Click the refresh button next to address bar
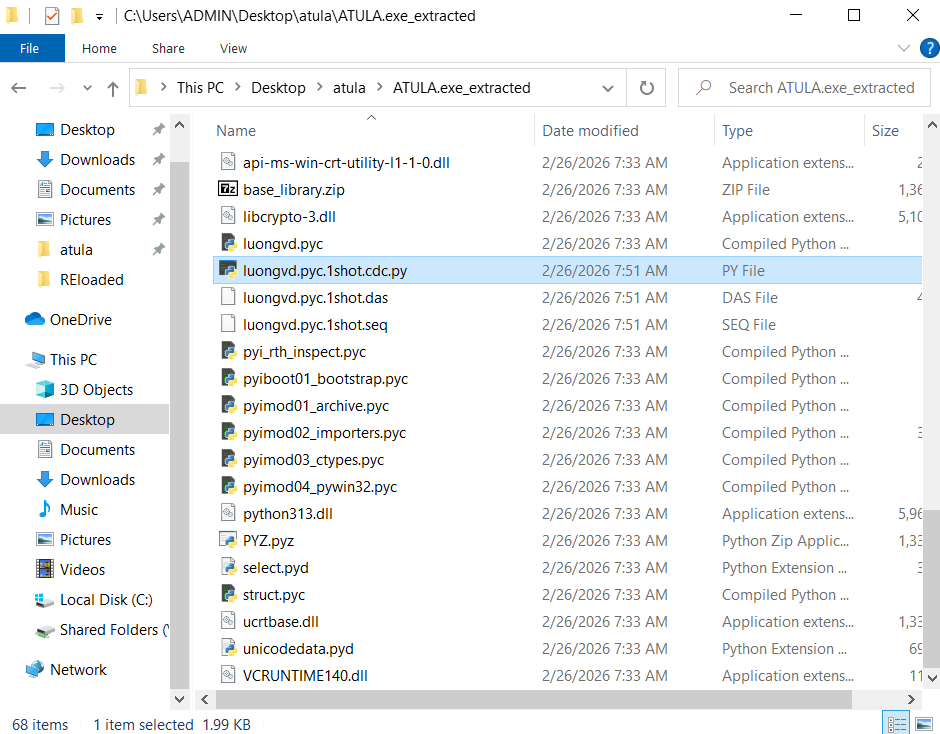 (x=646, y=88)
